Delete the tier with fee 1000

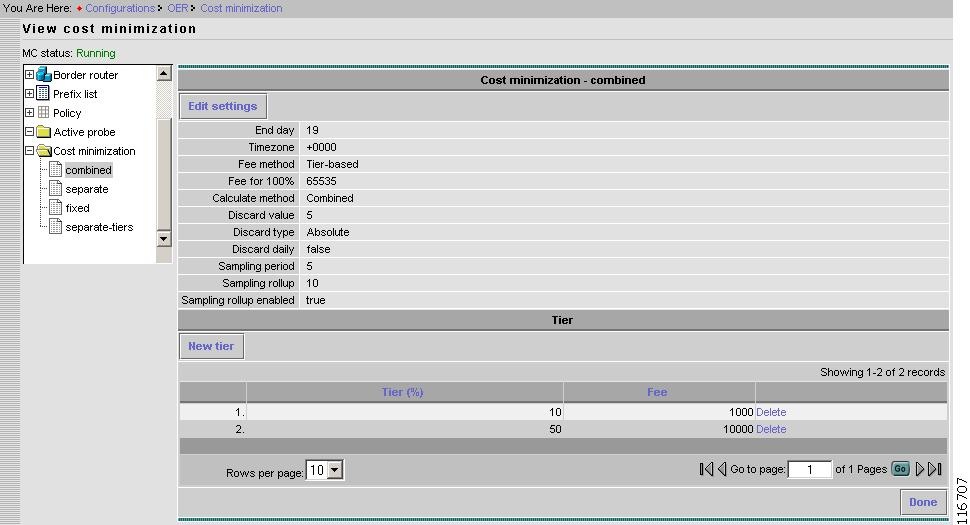pos(771,412)
